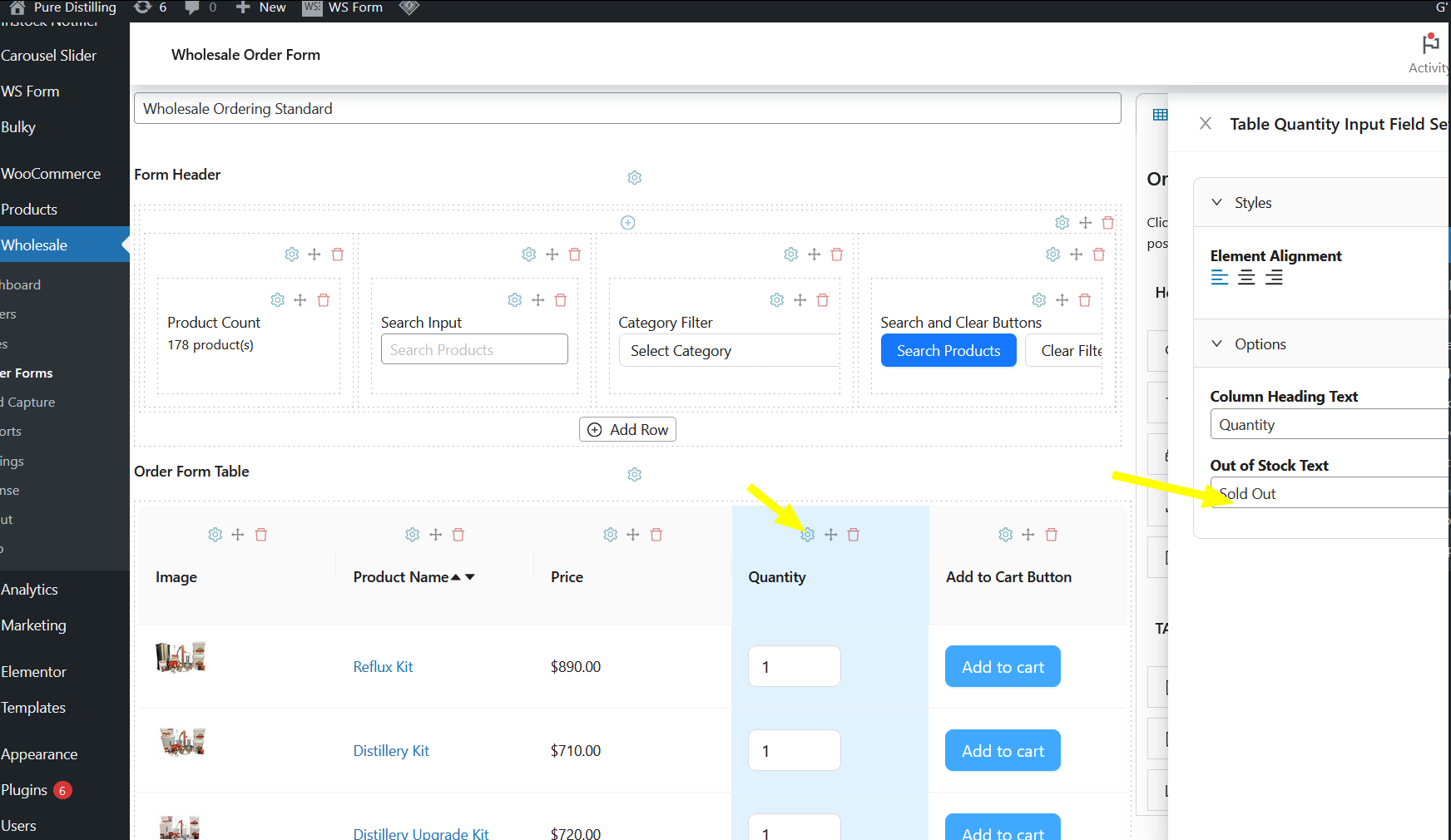The height and width of the screenshot is (840, 1451).
Task: Open WooCommerce menu in sidebar
Action: (x=51, y=174)
